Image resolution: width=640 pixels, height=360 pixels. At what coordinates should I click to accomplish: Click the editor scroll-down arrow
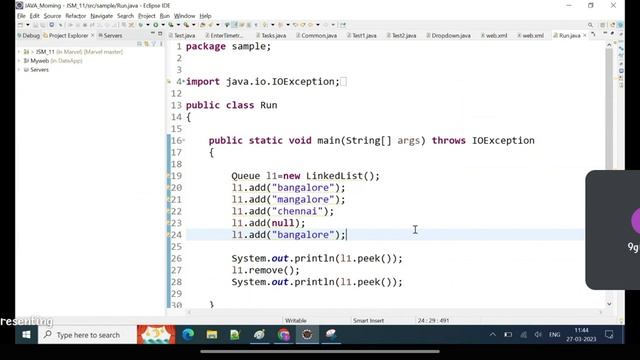point(609,304)
